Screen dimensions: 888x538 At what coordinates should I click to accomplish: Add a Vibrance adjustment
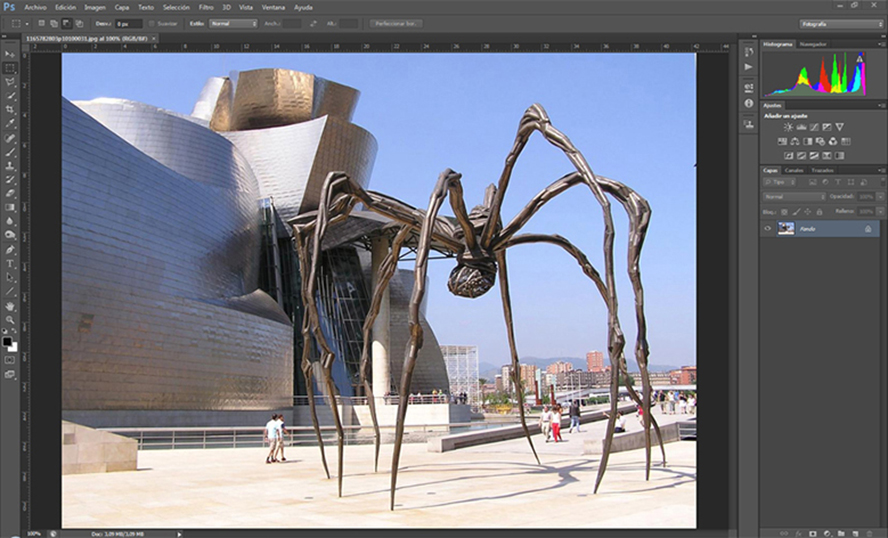pos(840,127)
